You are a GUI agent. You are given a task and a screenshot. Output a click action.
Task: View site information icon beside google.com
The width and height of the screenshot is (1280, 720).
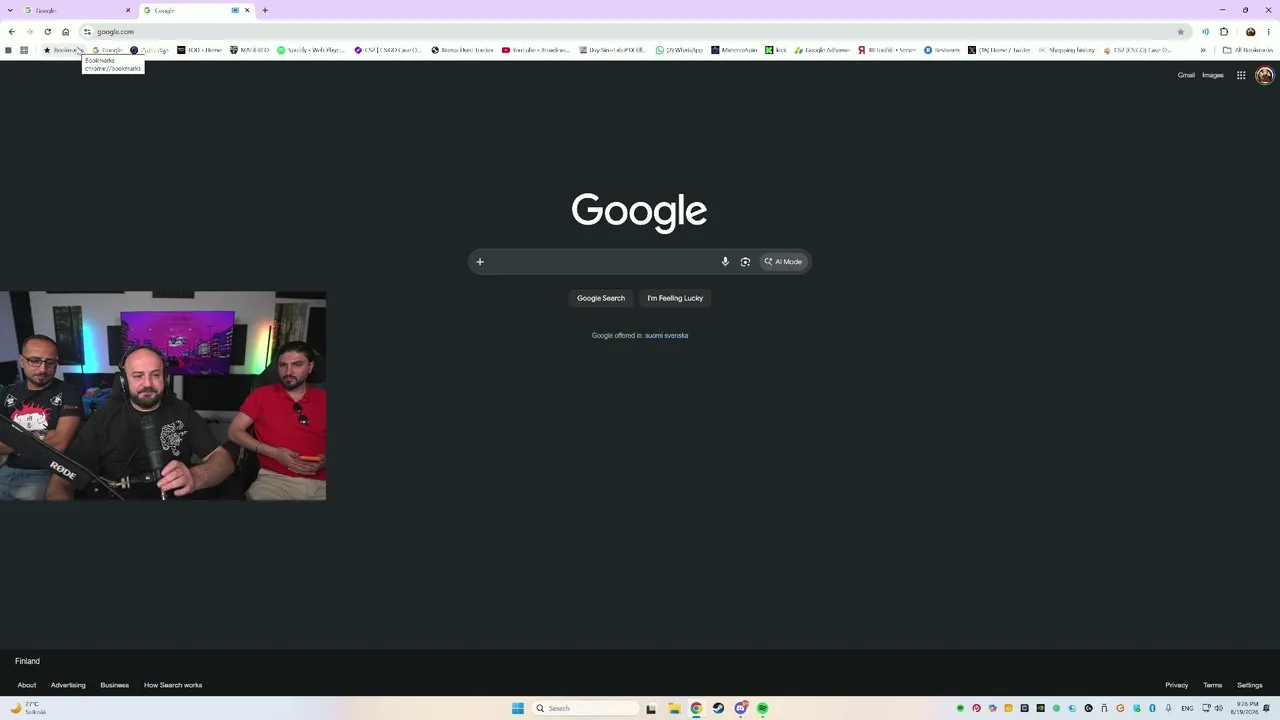pos(87,32)
